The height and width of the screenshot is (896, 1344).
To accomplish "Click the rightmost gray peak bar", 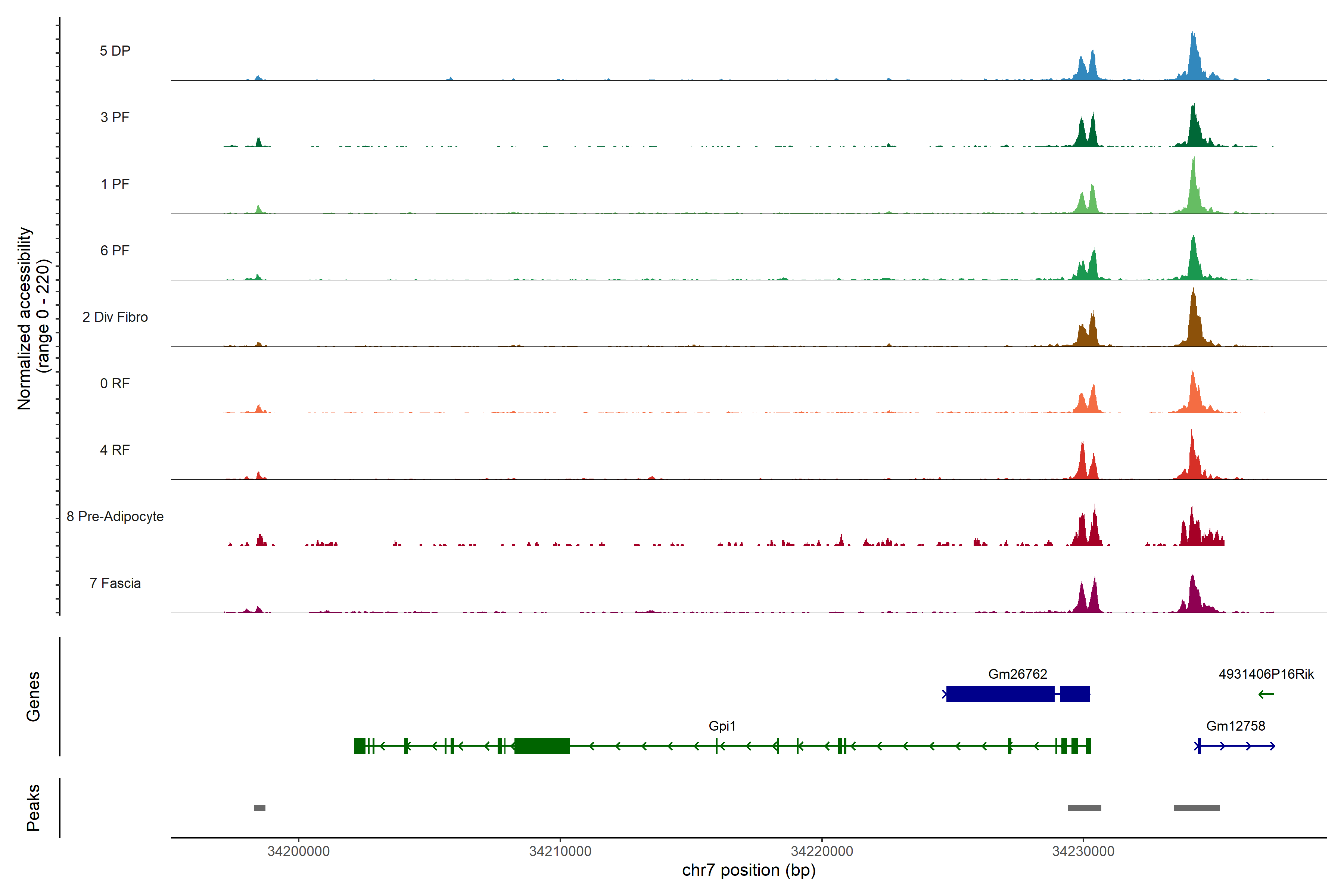I will [x=1197, y=808].
